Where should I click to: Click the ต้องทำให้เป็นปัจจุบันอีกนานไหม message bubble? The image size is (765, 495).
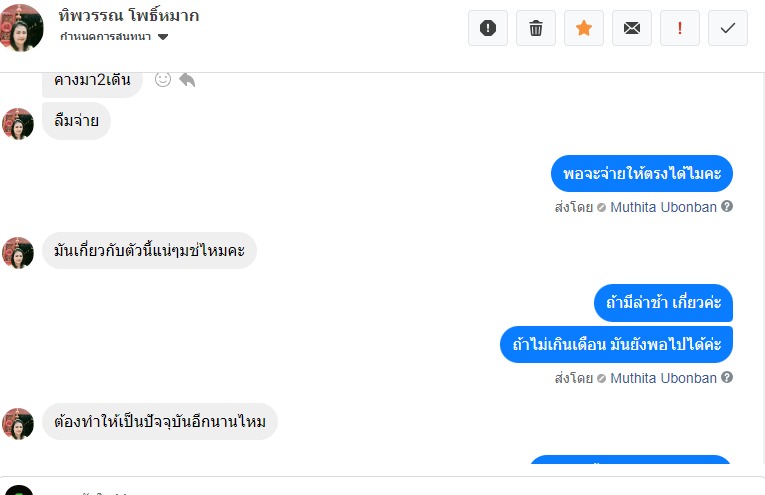pos(160,422)
